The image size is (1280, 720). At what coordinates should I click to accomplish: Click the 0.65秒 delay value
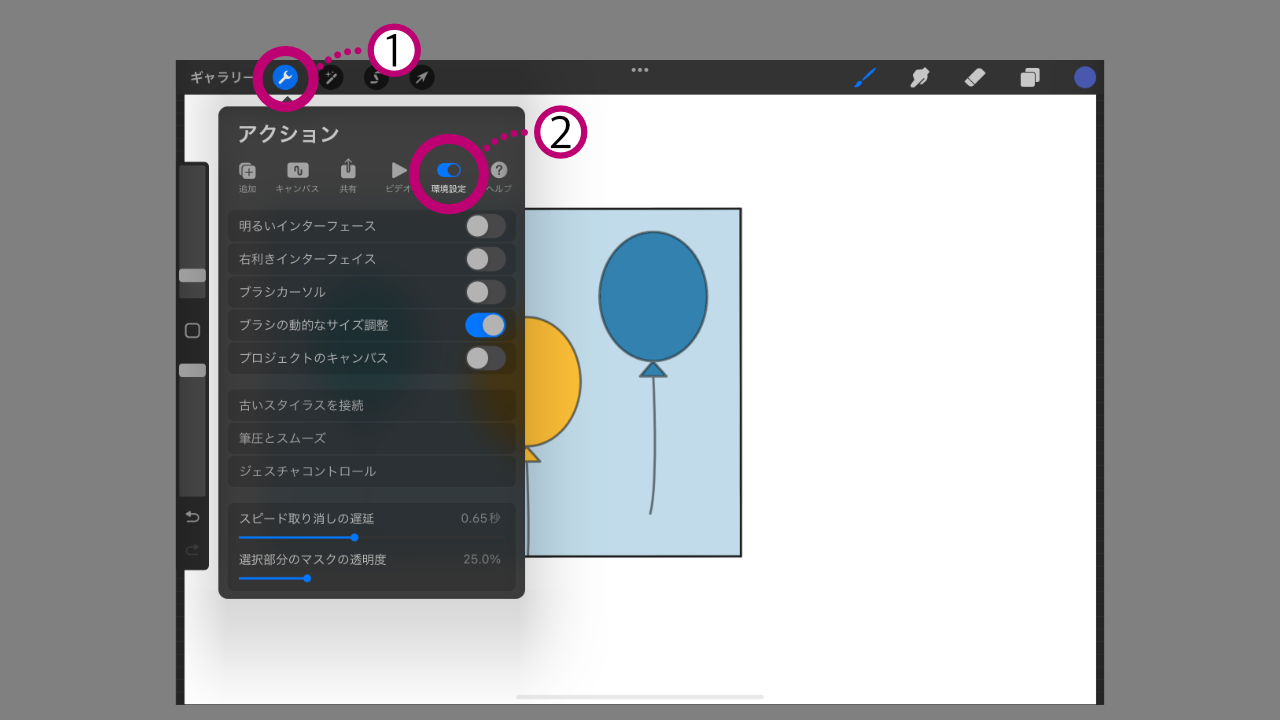click(x=481, y=518)
